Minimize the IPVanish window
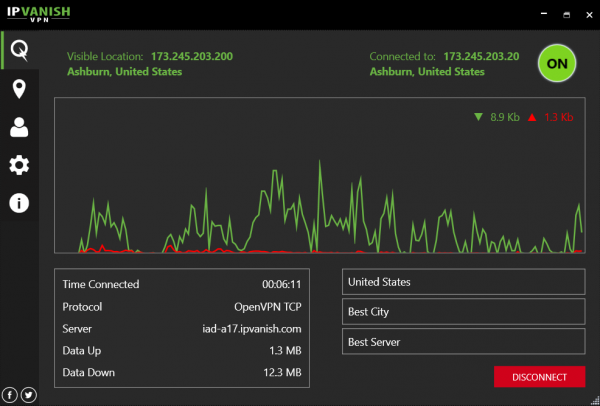 click(x=544, y=14)
